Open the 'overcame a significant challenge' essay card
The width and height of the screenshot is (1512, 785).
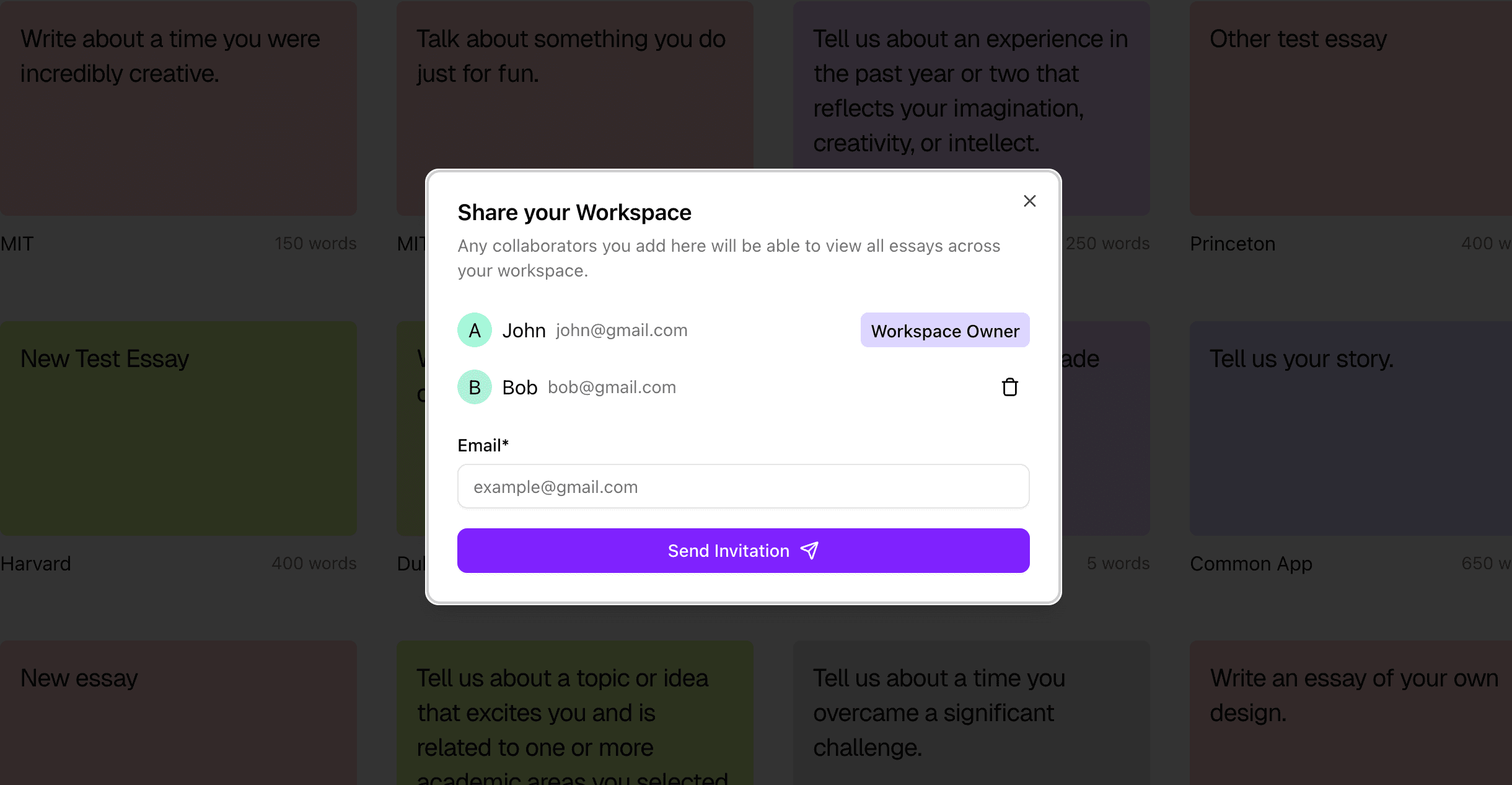(972, 713)
